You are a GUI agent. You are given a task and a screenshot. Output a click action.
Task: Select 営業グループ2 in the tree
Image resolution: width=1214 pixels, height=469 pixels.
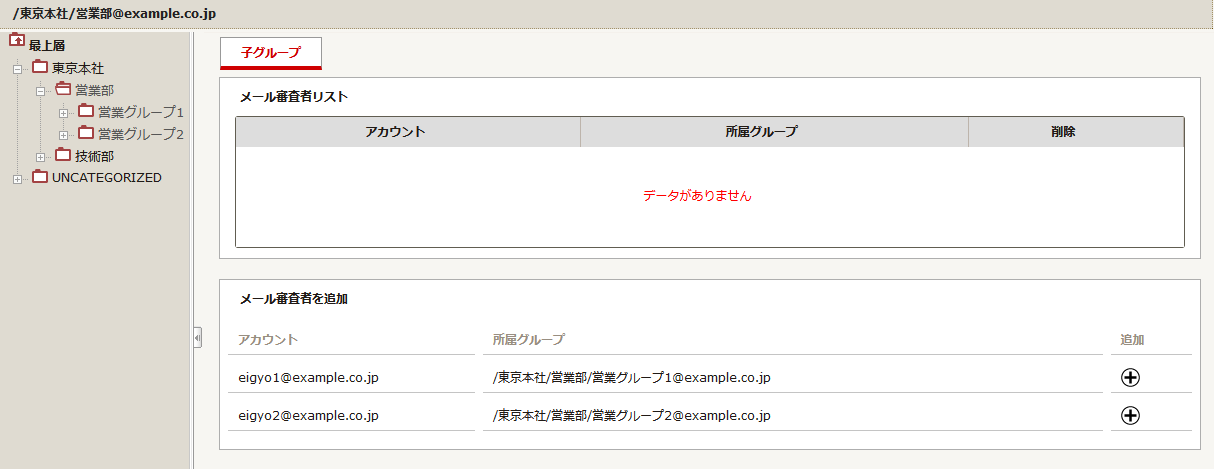tap(141, 134)
